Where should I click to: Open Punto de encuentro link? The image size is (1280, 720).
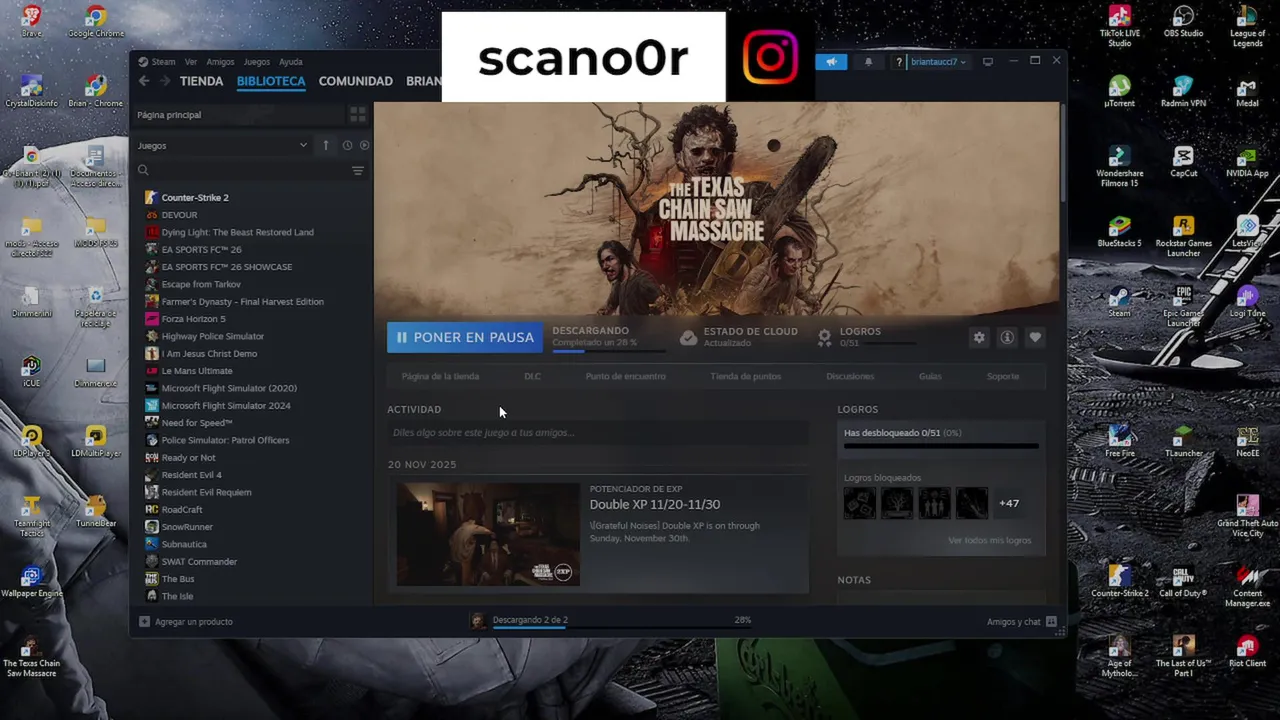[625, 377]
